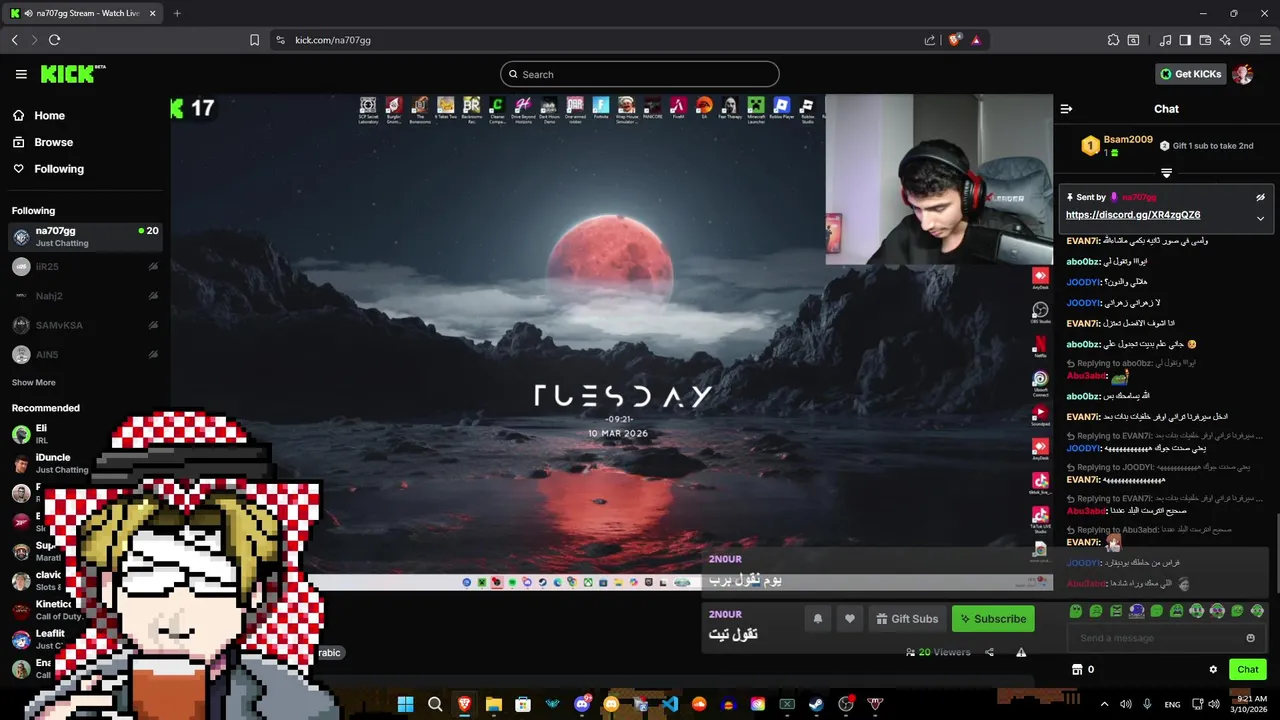
Task: Open browser extensions puzzle icon
Action: 1113,40
